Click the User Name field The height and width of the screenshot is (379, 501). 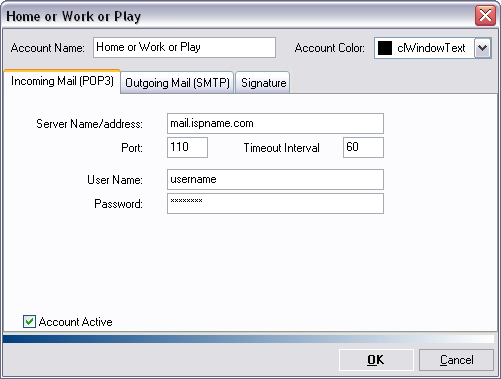(x=275, y=180)
